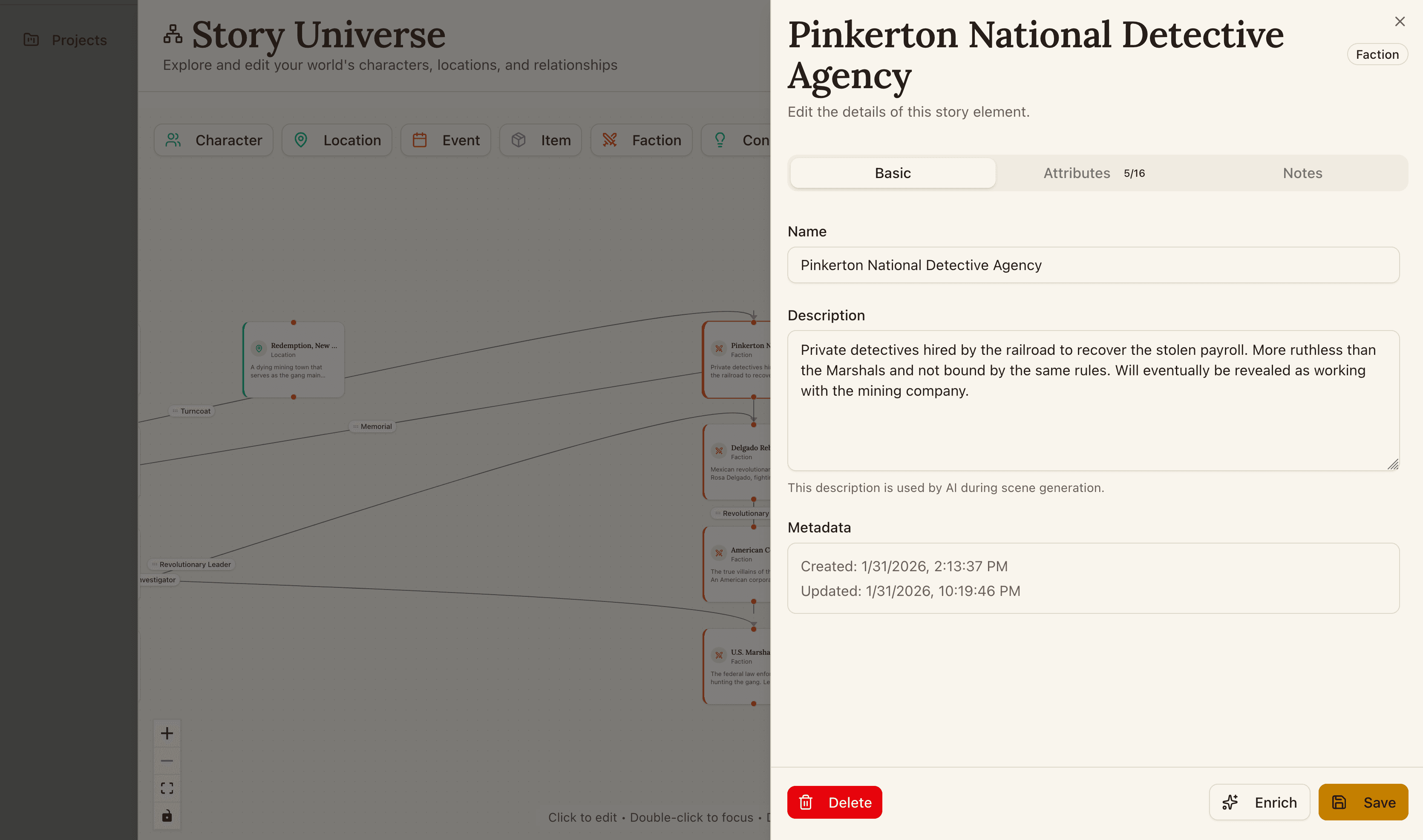Save the faction element
The width and height of the screenshot is (1423, 840).
(x=1363, y=802)
